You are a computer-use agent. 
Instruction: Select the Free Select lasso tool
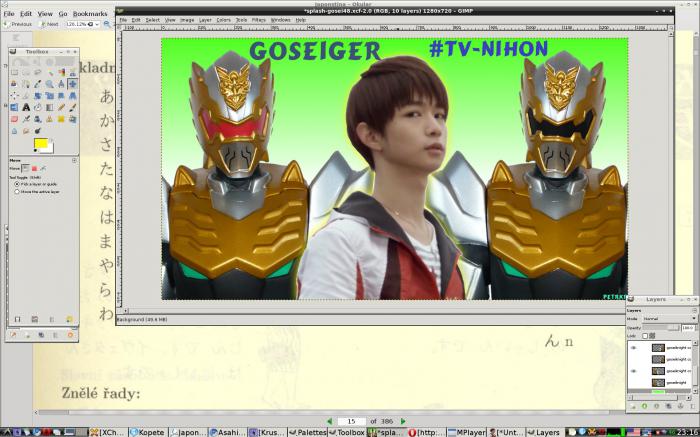[38, 72]
